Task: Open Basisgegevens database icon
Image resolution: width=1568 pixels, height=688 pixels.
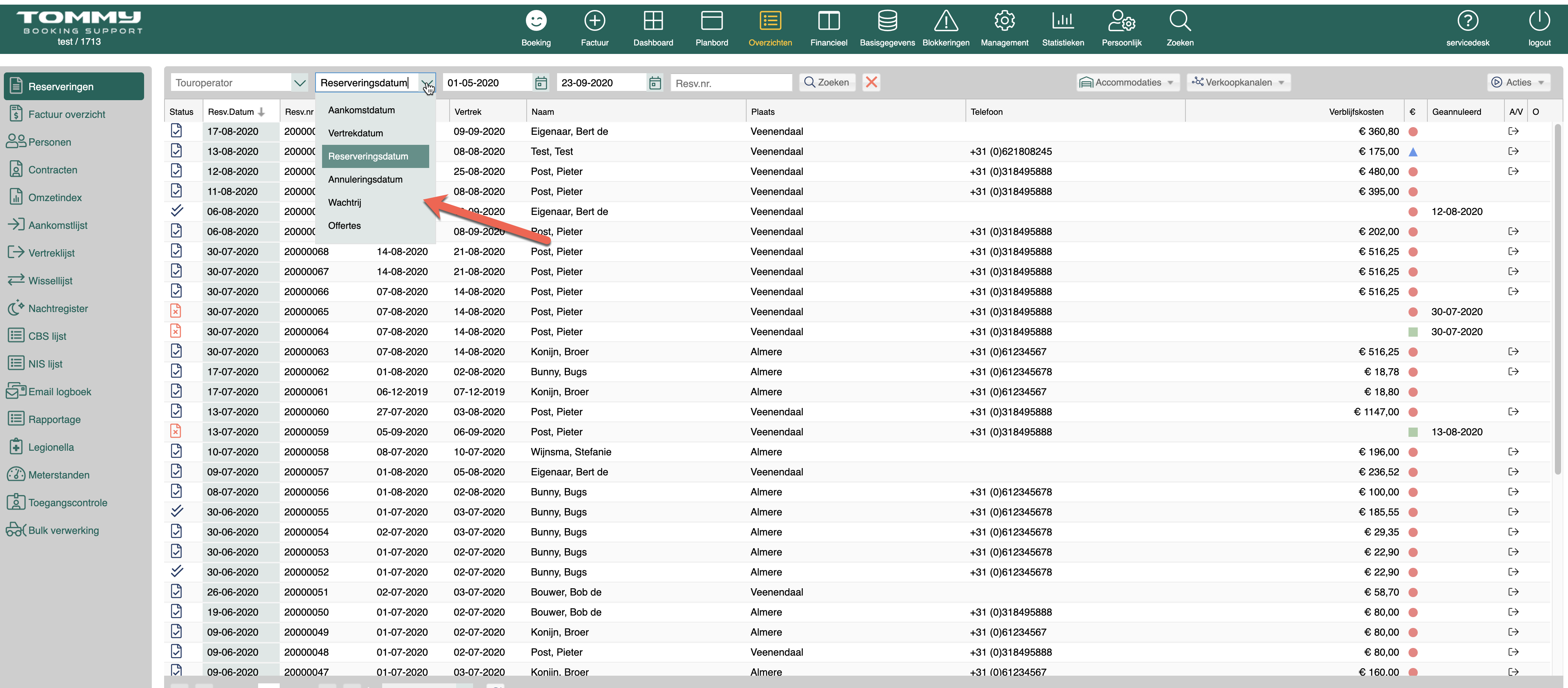Action: click(x=887, y=21)
